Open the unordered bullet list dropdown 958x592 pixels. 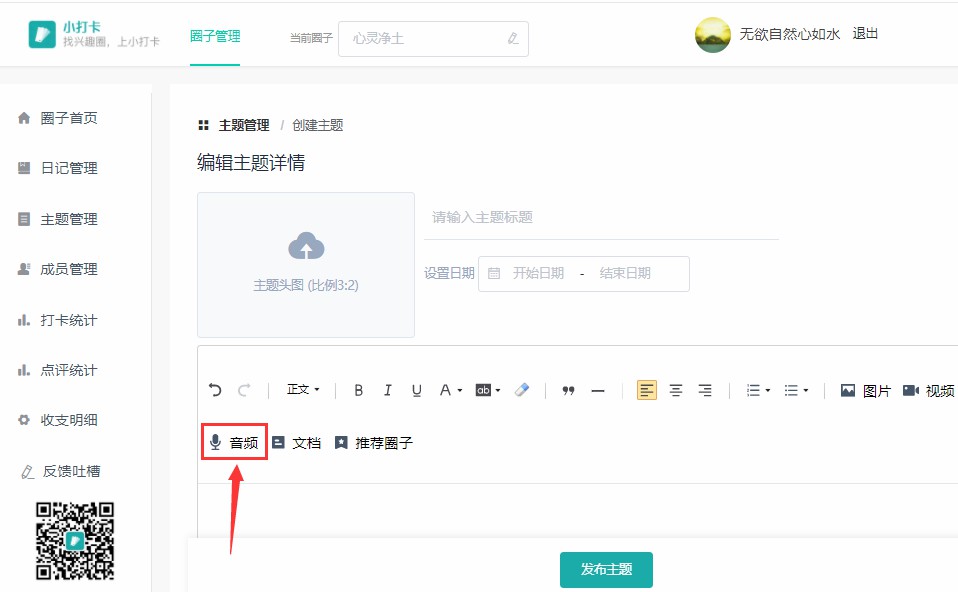796,390
